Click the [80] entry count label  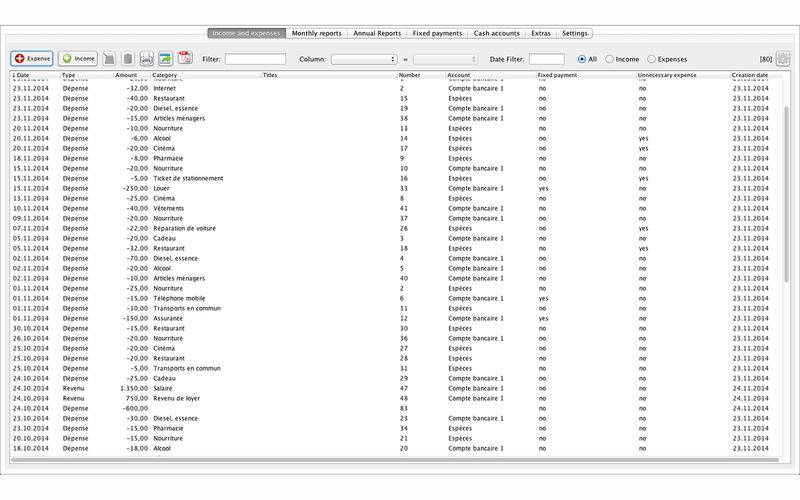click(x=765, y=59)
